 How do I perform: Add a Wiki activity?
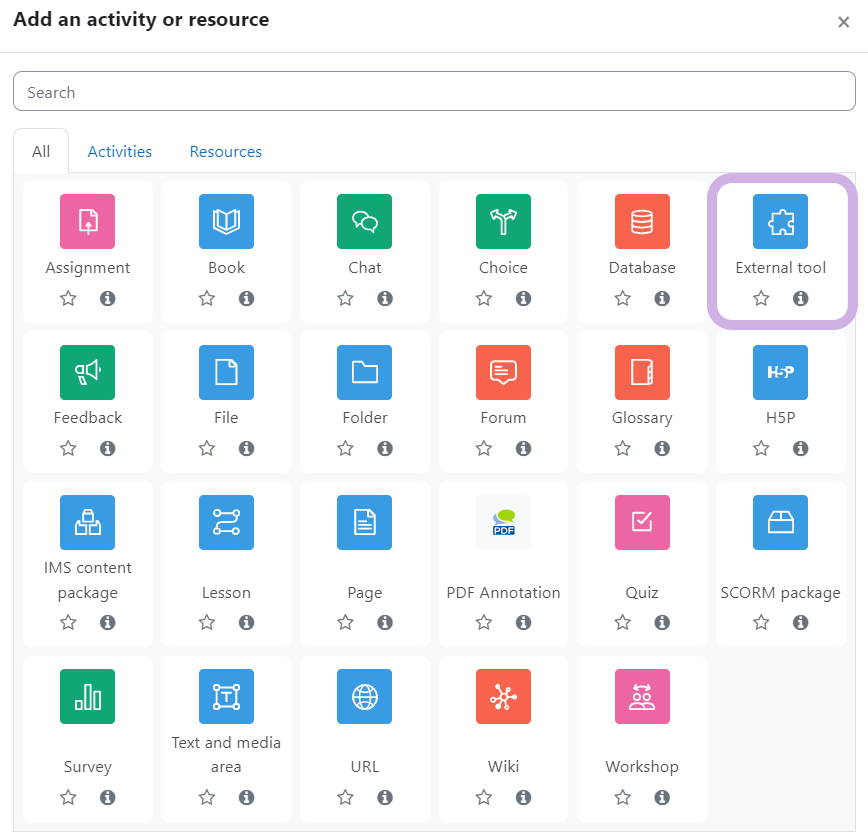coord(503,697)
